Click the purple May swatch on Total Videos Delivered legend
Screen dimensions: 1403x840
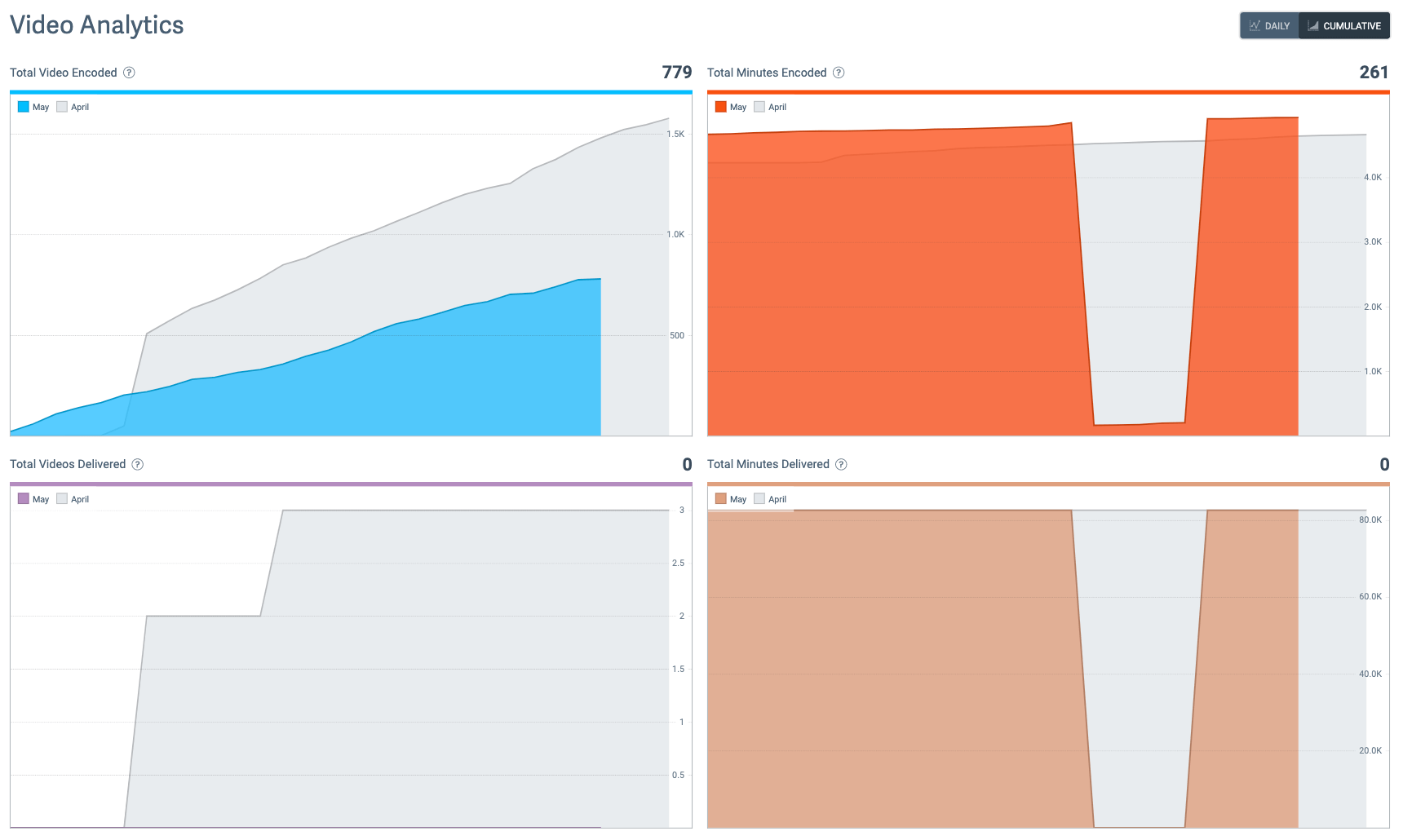(23, 498)
